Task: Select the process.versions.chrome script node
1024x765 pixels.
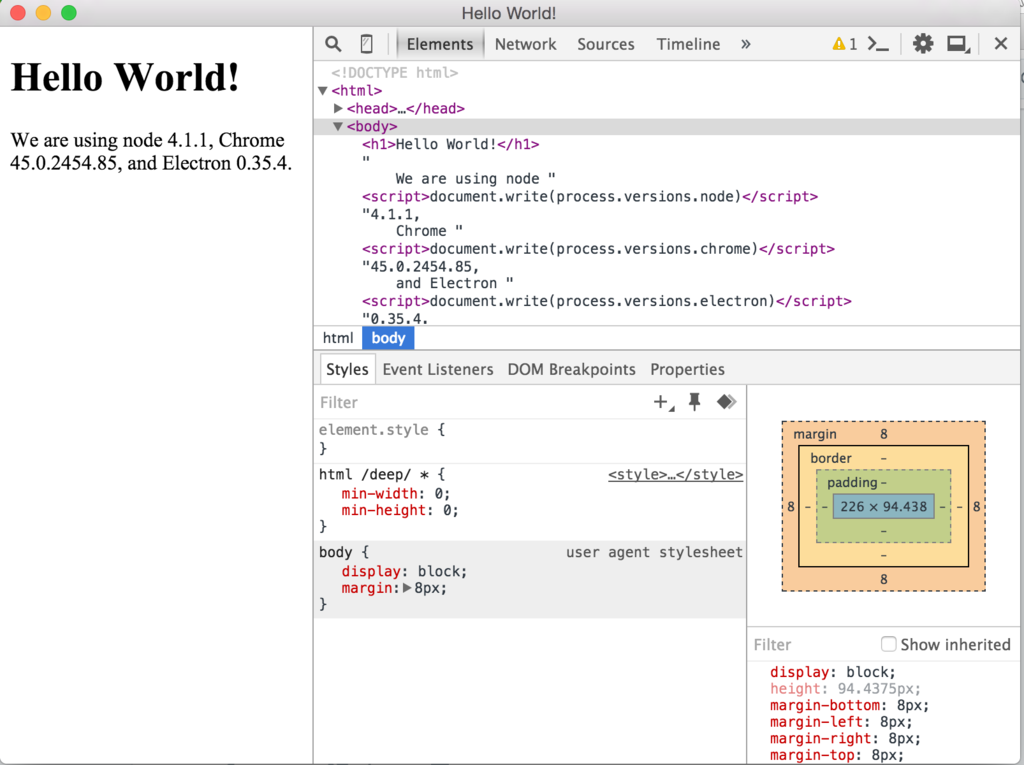Action: (598, 248)
